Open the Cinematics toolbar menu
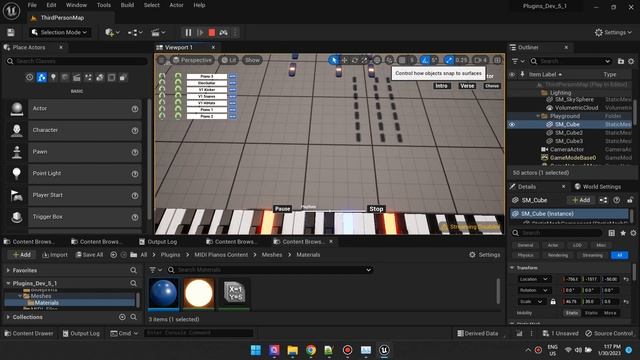This screenshot has width=640, height=360. [x=158, y=32]
